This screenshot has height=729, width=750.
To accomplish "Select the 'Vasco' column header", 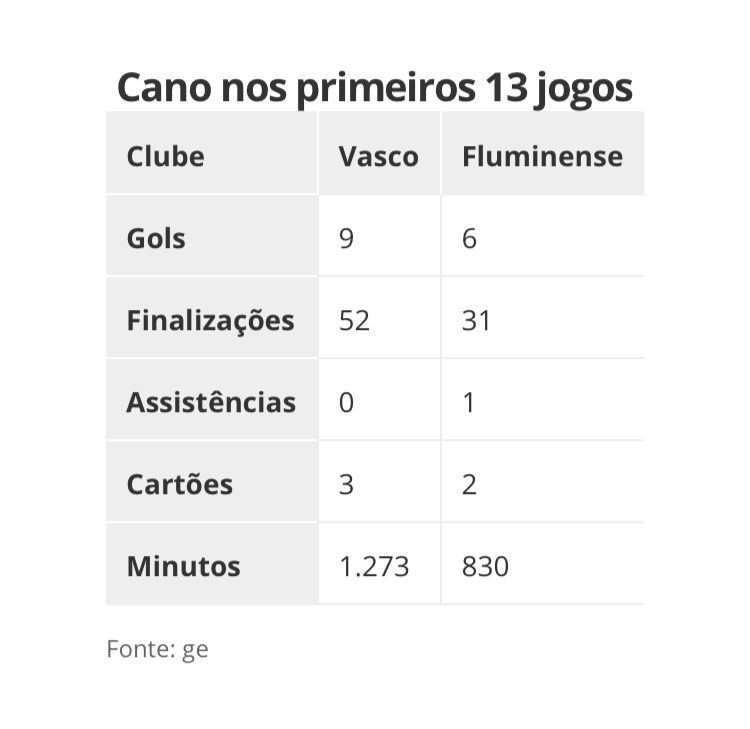I will click(379, 153).
